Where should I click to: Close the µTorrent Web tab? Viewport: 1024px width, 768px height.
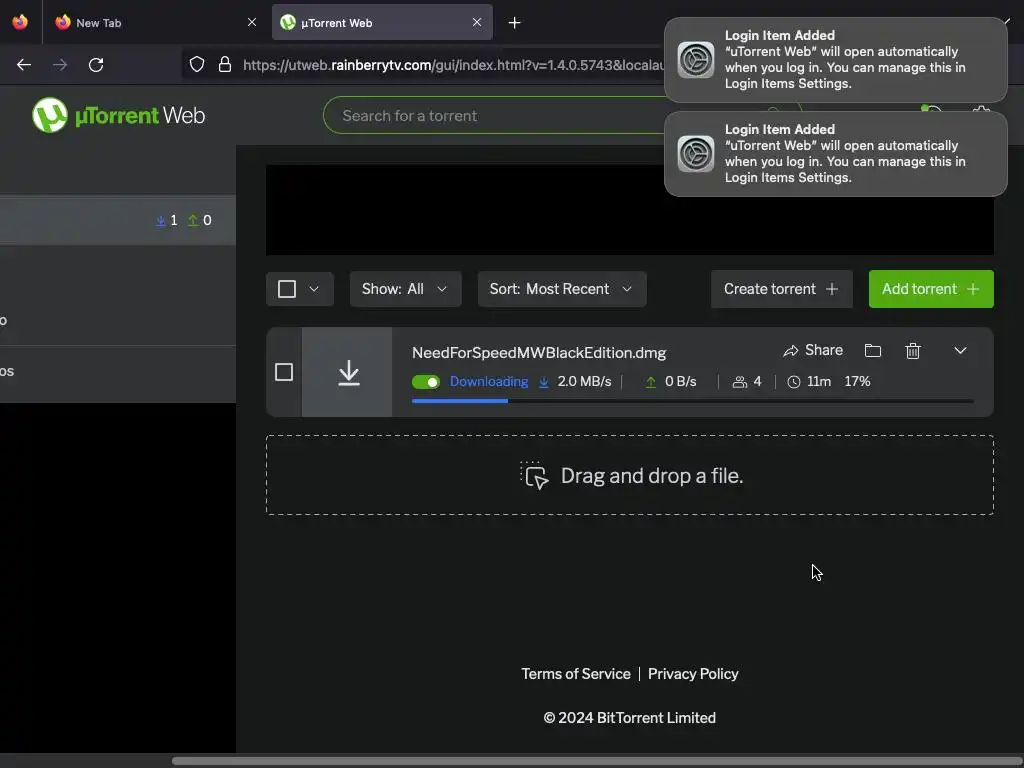(477, 22)
